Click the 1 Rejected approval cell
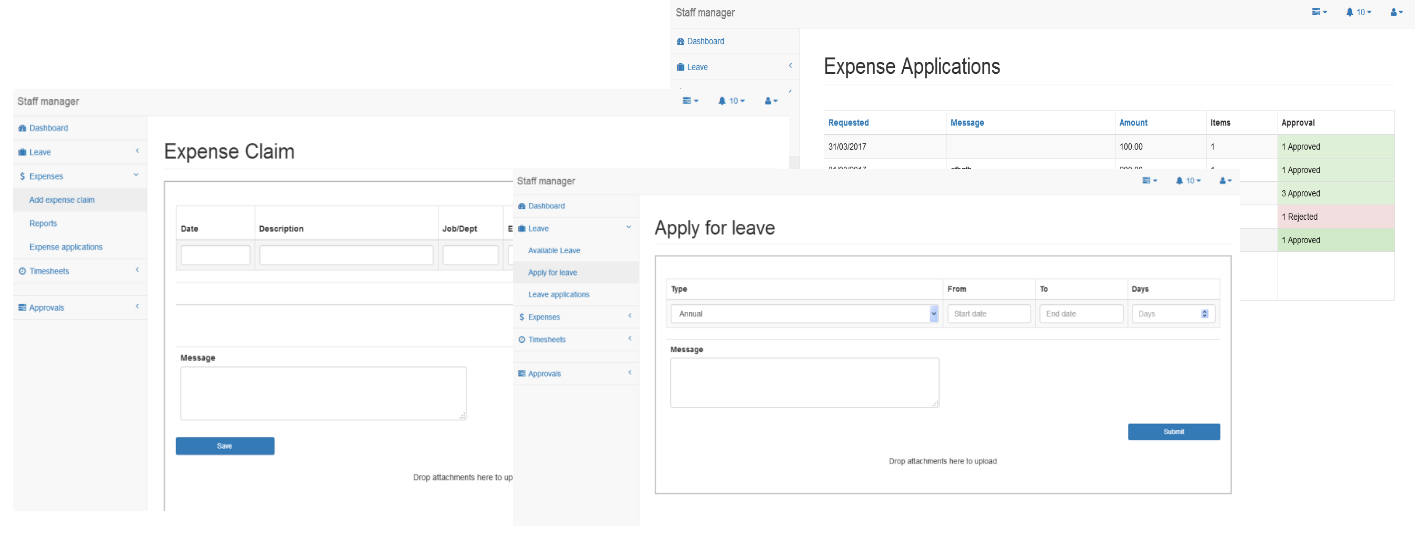Image resolution: width=1415 pixels, height=540 pixels. pos(1335,216)
